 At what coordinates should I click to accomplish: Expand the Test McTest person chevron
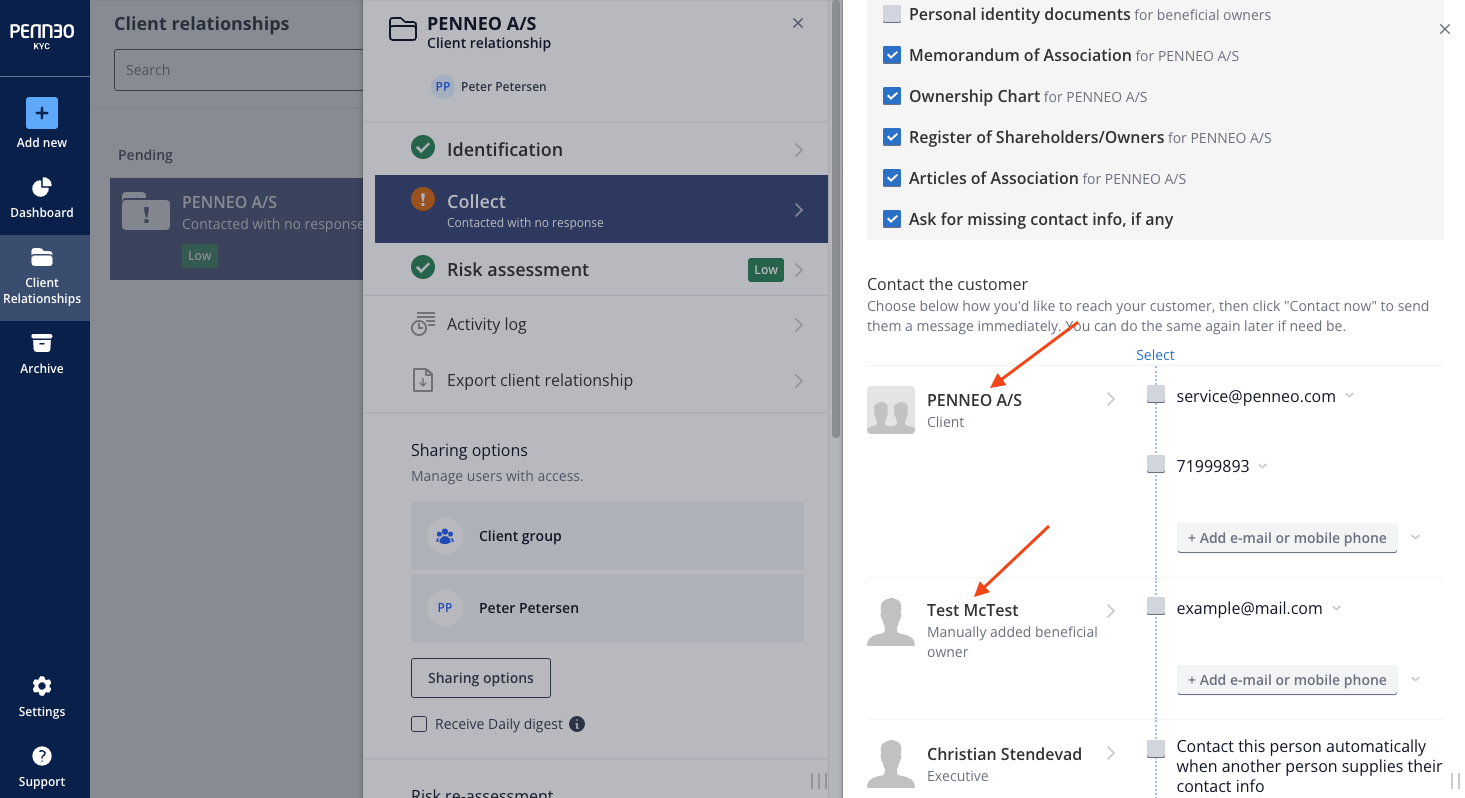click(1111, 610)
